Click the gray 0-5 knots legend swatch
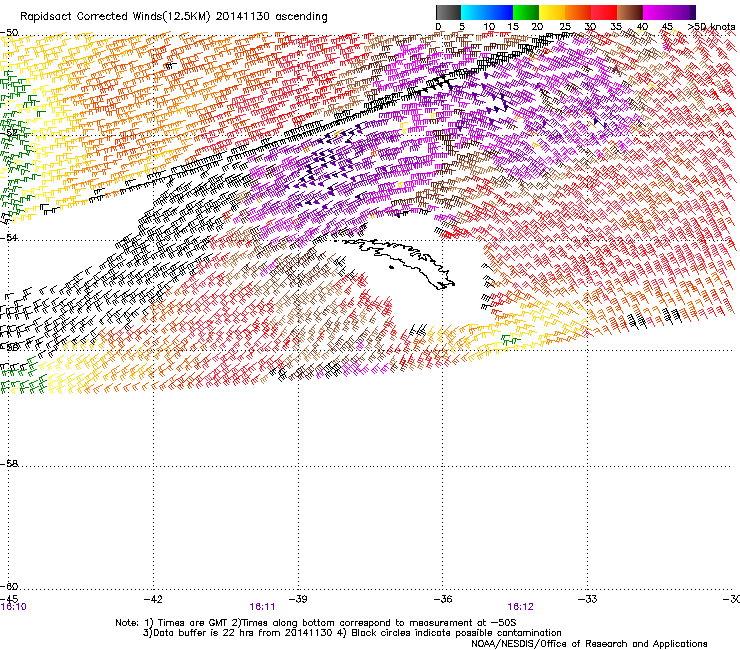The height and width of the screenshot is (650, 740). pos(448,12)
